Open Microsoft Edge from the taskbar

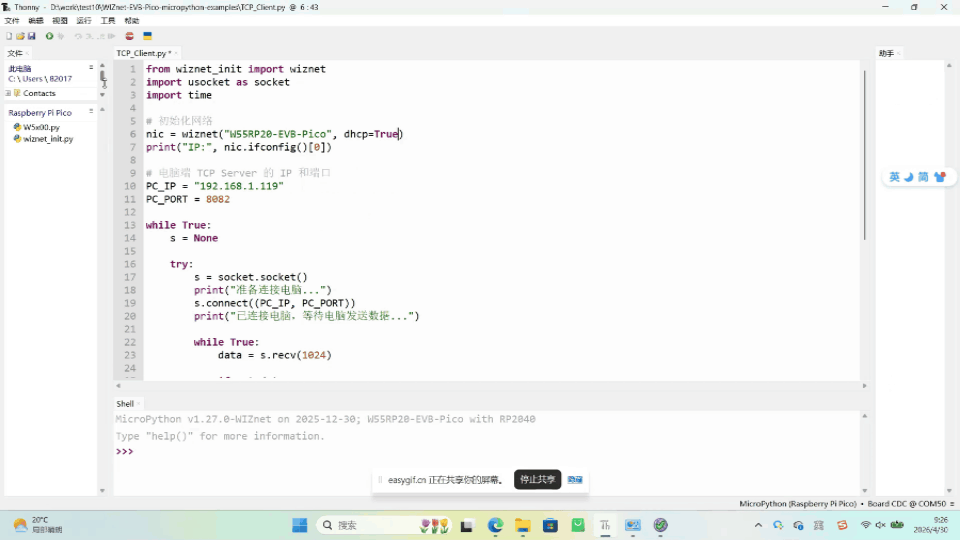[x=495, y=525]
